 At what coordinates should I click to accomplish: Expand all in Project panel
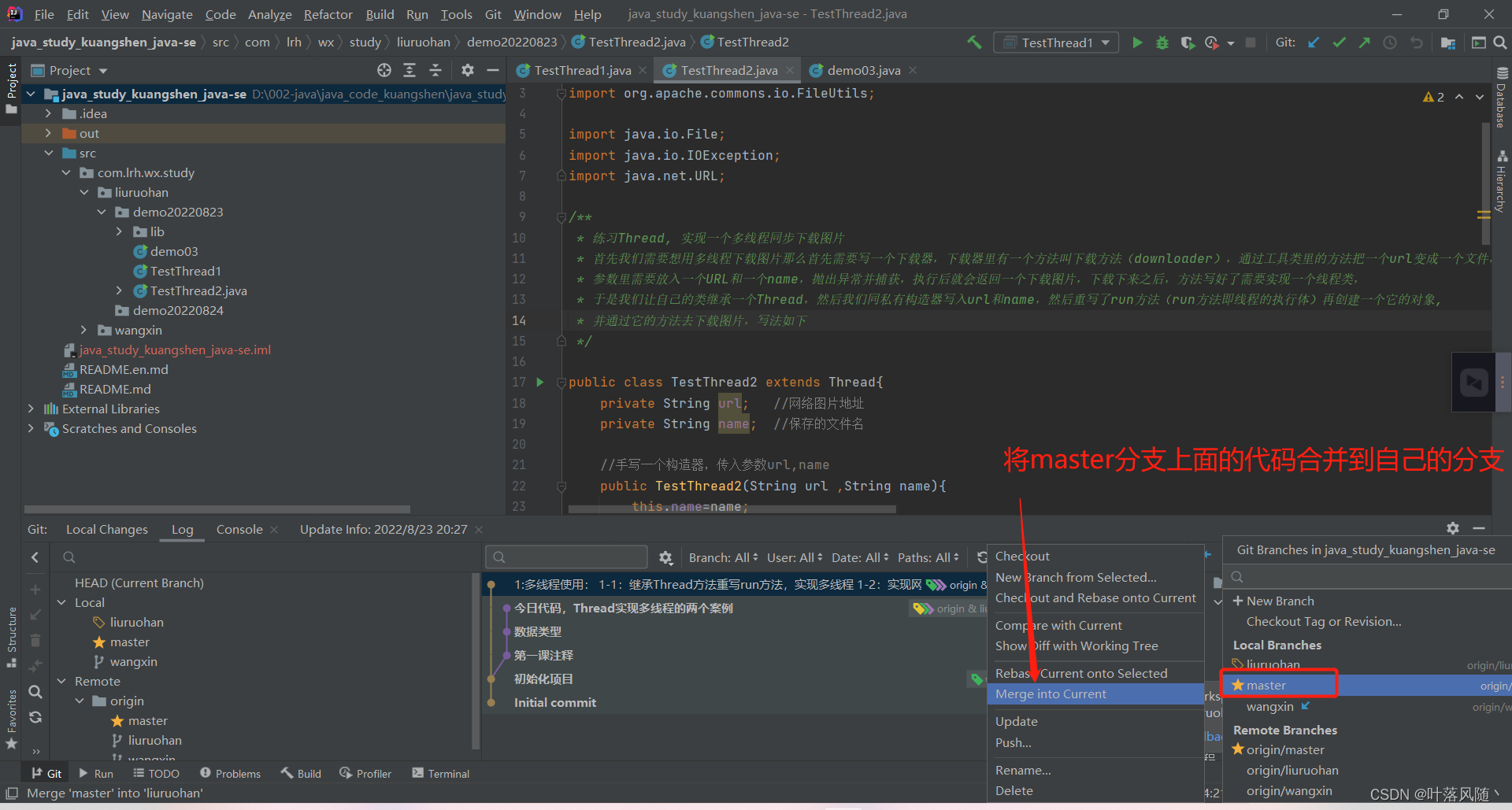tap(409, 70)
